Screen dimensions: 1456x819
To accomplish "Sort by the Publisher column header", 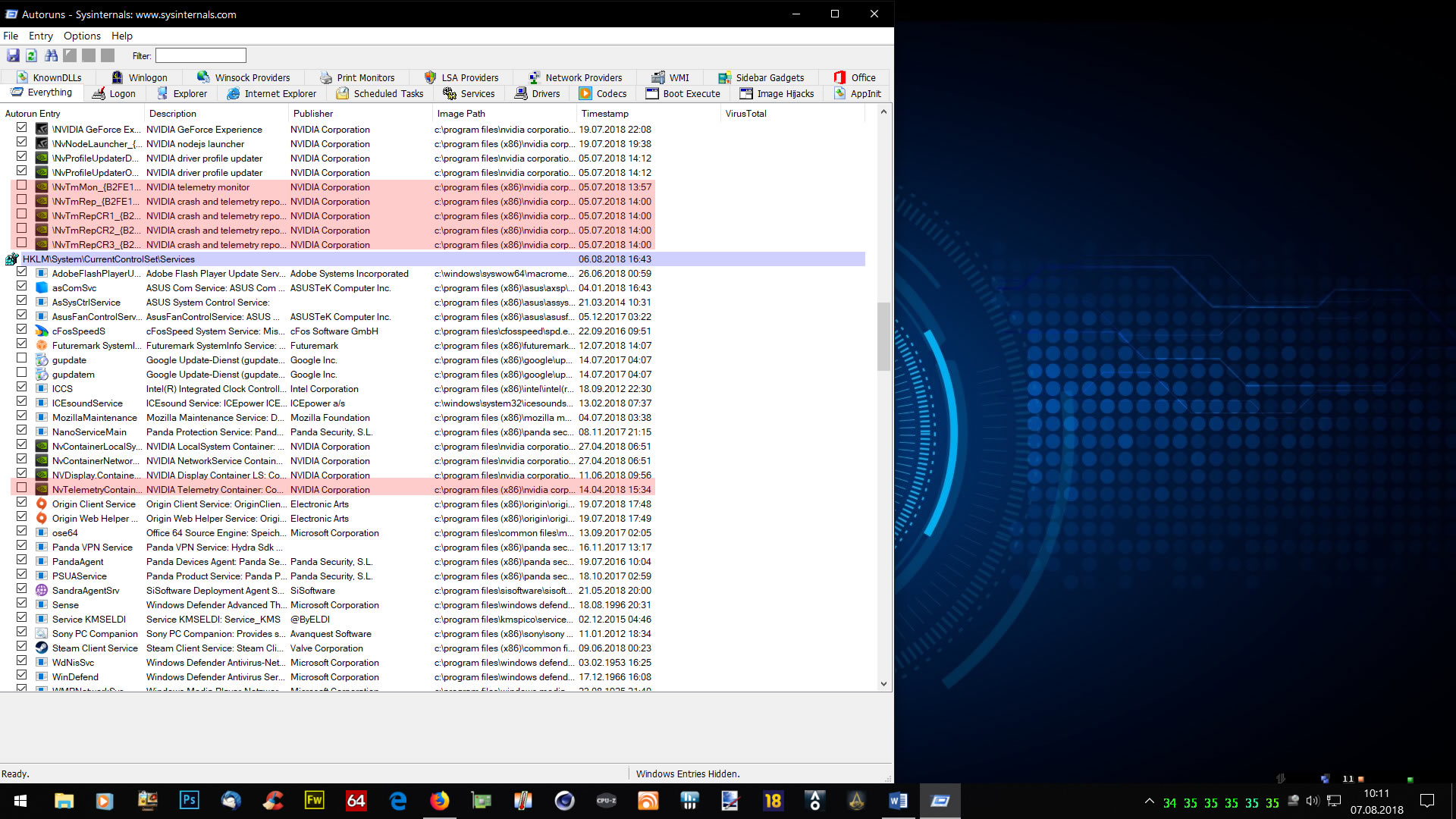I will [313, 114].
